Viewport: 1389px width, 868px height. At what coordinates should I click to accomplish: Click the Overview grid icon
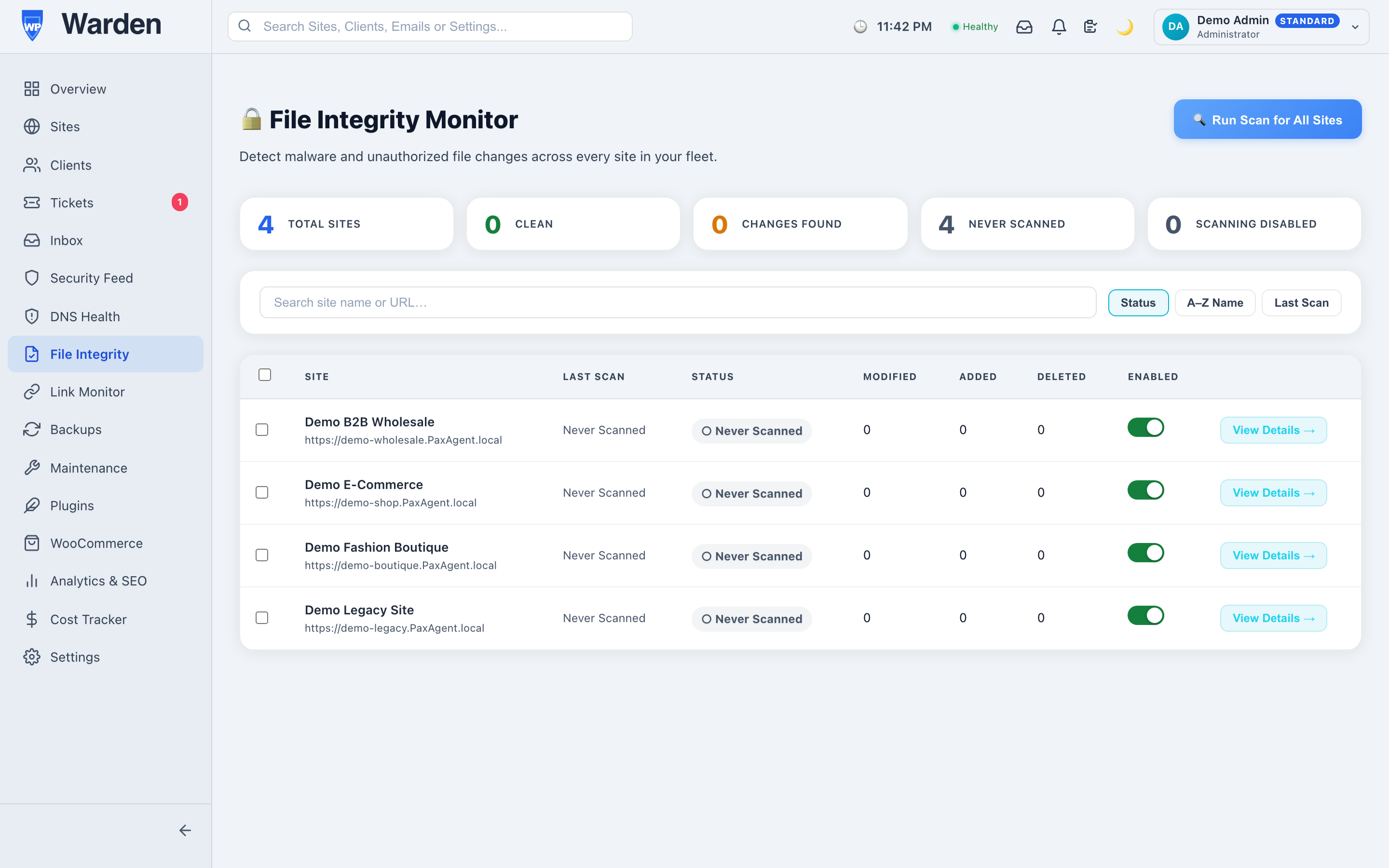click(31, 89)
